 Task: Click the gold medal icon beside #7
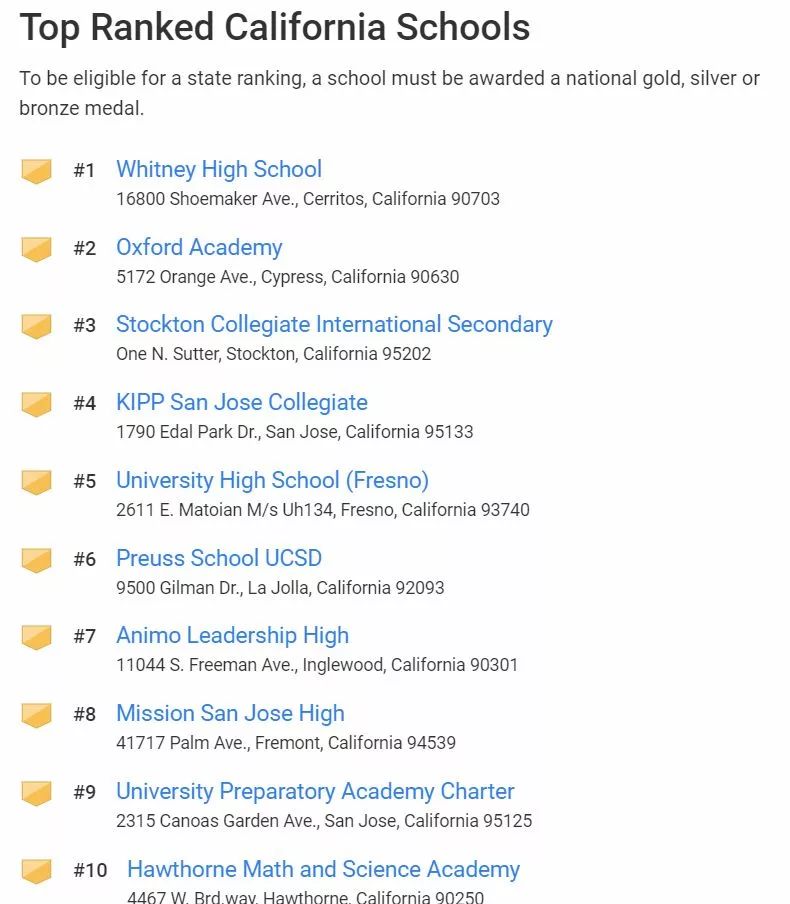(x=36, y=637)
